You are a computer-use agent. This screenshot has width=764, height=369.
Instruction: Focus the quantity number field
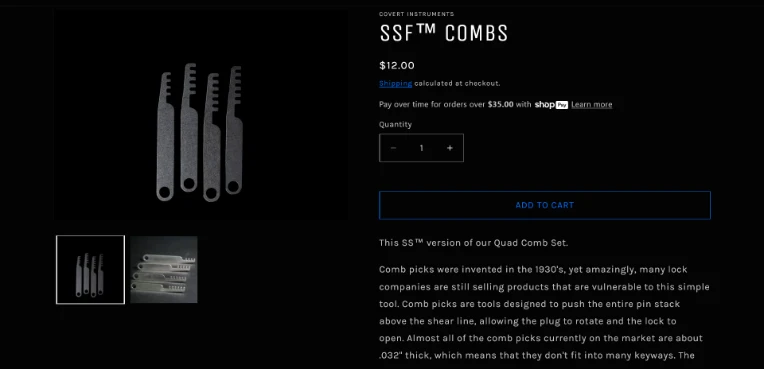421,148
